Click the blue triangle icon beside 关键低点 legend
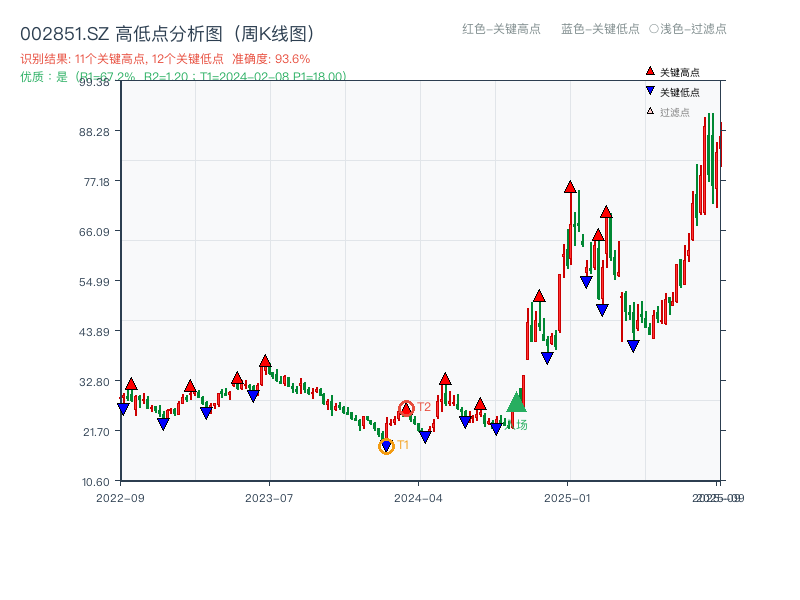The height and width of the screenshot is (600, 800). point(650,91)
